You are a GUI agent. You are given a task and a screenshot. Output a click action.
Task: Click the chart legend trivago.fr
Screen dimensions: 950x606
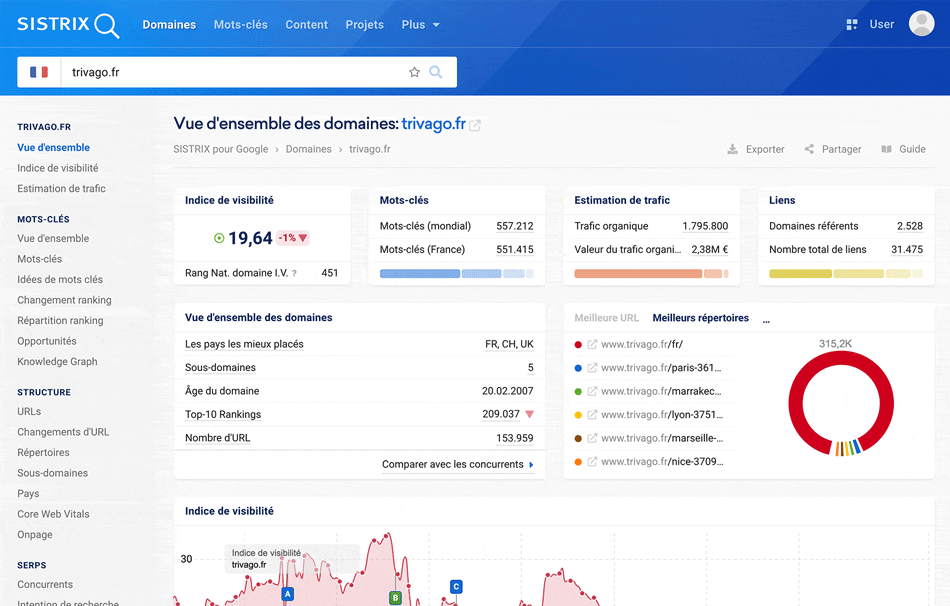coord(248,565)
